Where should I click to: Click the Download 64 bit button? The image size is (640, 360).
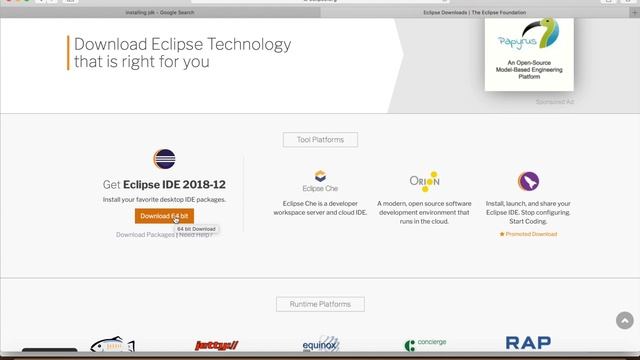click(164, 216)
